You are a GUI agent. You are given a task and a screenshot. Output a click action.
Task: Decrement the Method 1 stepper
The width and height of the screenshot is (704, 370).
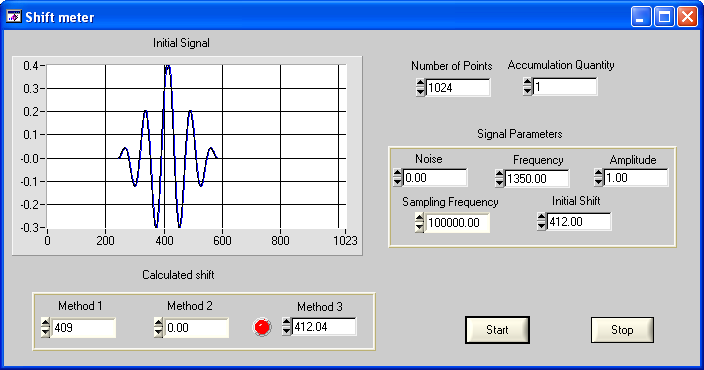point(45,332)
